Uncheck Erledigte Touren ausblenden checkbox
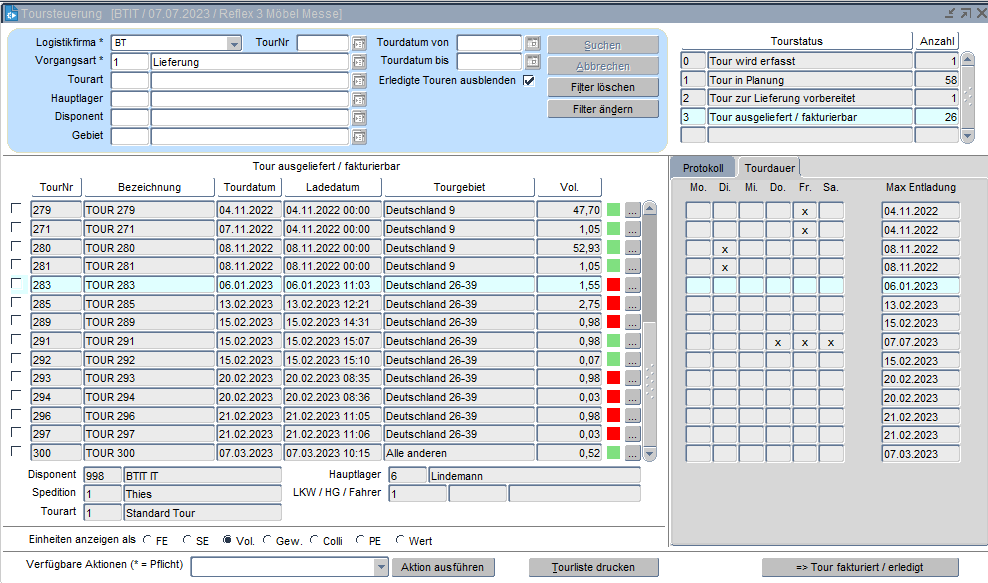Viewport: 988px width, 583px height. click(529, 81)
